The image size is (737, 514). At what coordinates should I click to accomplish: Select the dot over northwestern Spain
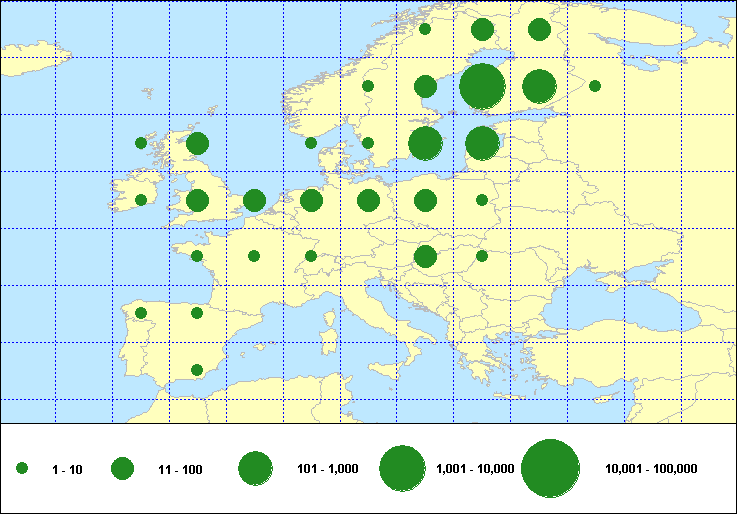(141, 313)
